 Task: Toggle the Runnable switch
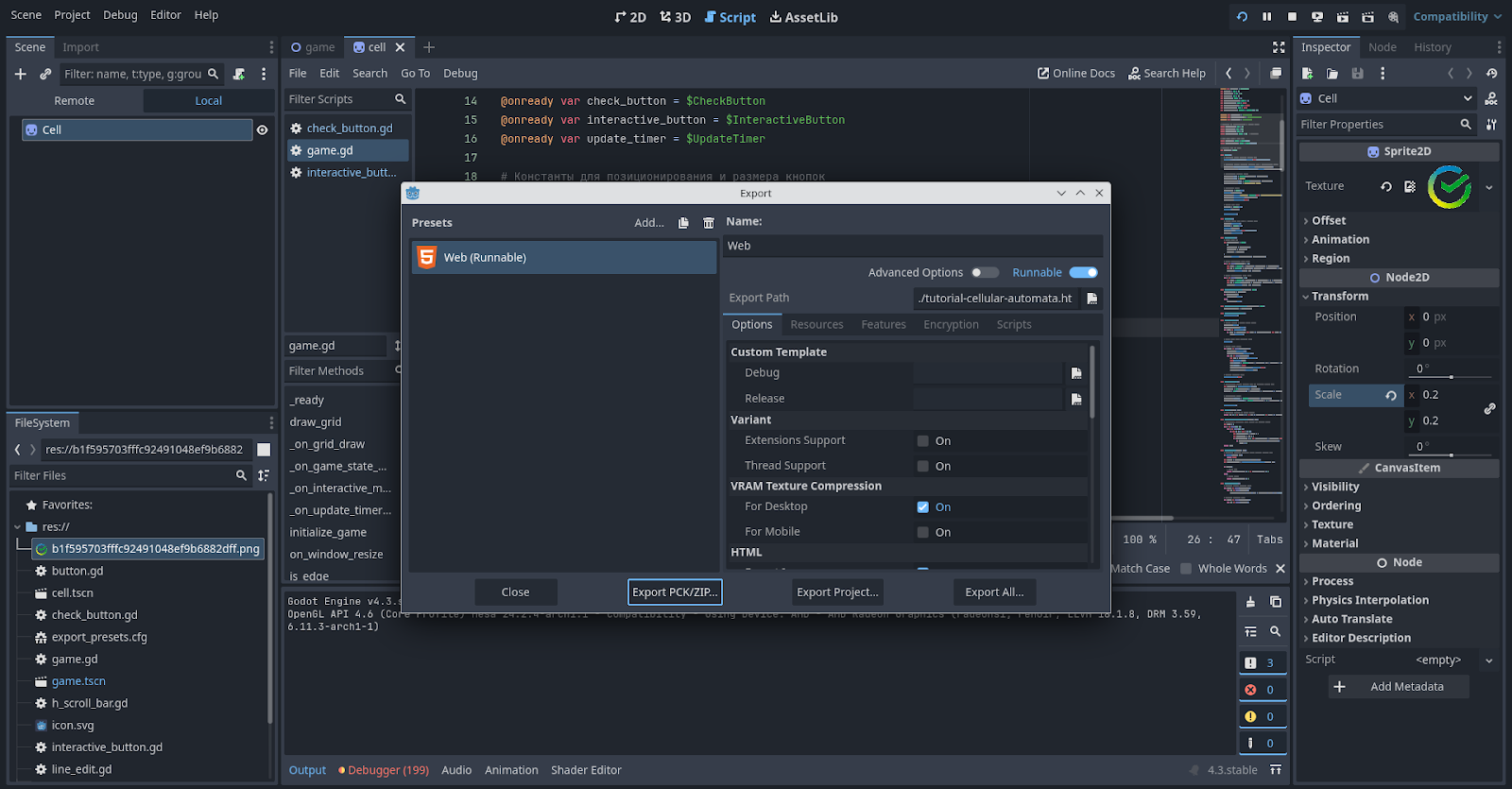click(1084, 273)
